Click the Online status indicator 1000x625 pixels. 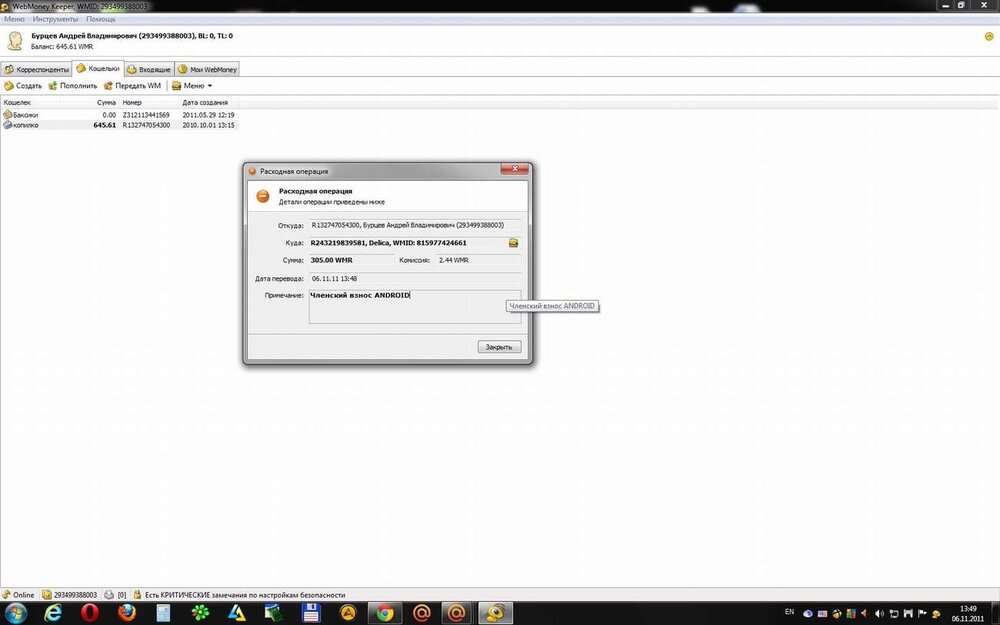(x=18, y=595)
